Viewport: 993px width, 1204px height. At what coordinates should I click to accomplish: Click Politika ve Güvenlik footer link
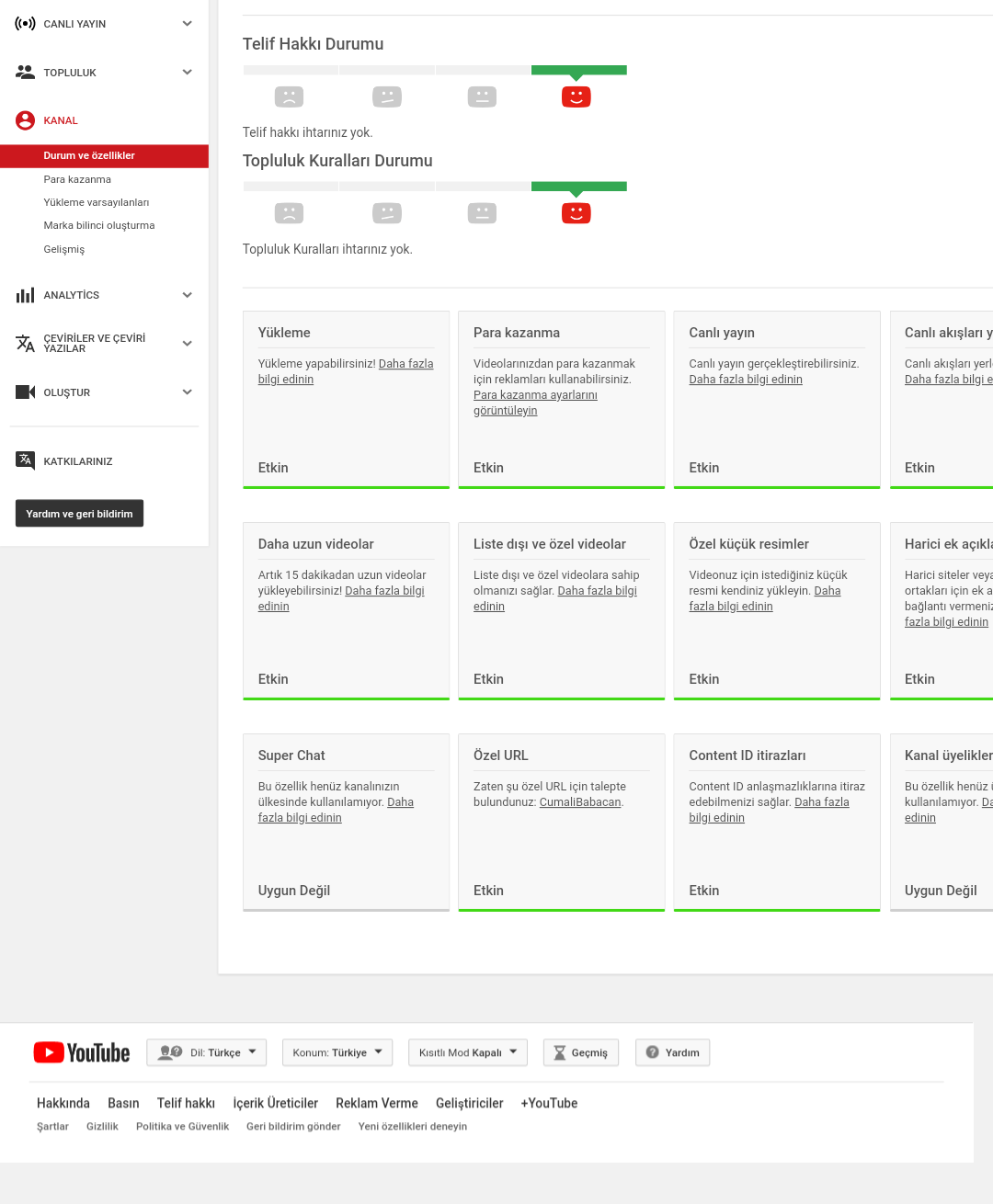click(x=182, y=1127)
